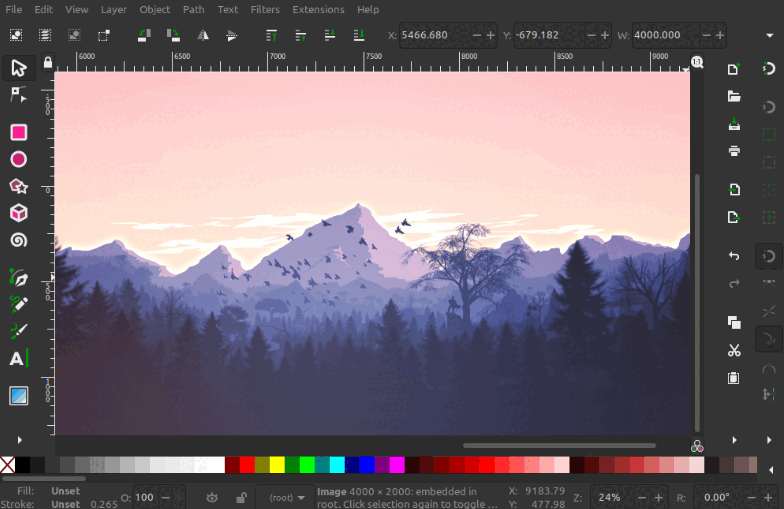Click the Deselect icon
784x509 pixels.
click(x=74, y=35)
